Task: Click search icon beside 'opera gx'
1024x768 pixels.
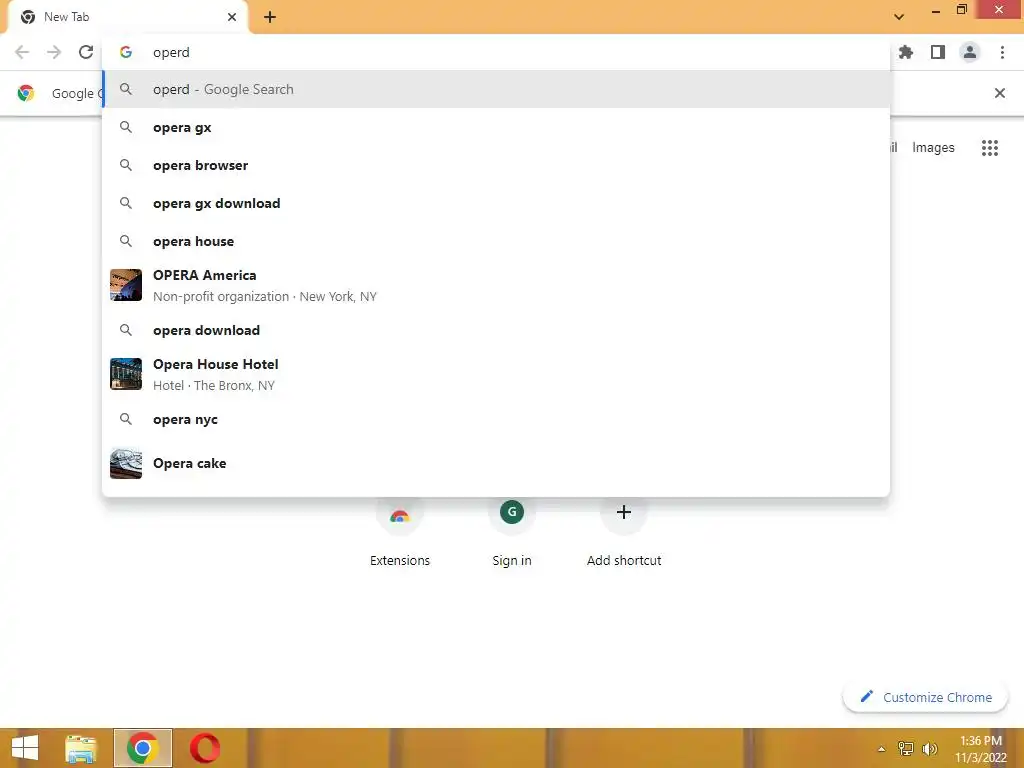Action: [x=126, y=127]
